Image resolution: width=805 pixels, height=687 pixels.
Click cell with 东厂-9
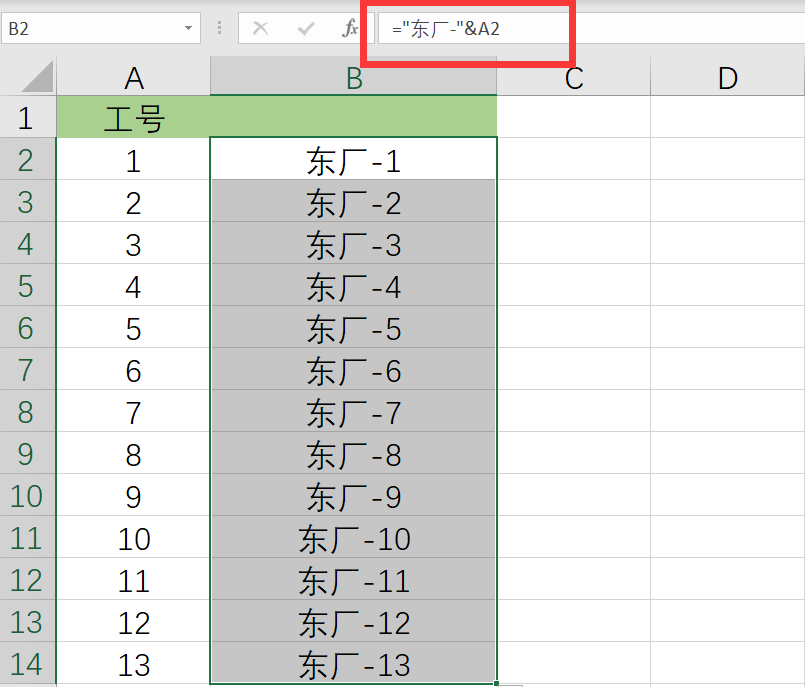[x=354, y=495]
